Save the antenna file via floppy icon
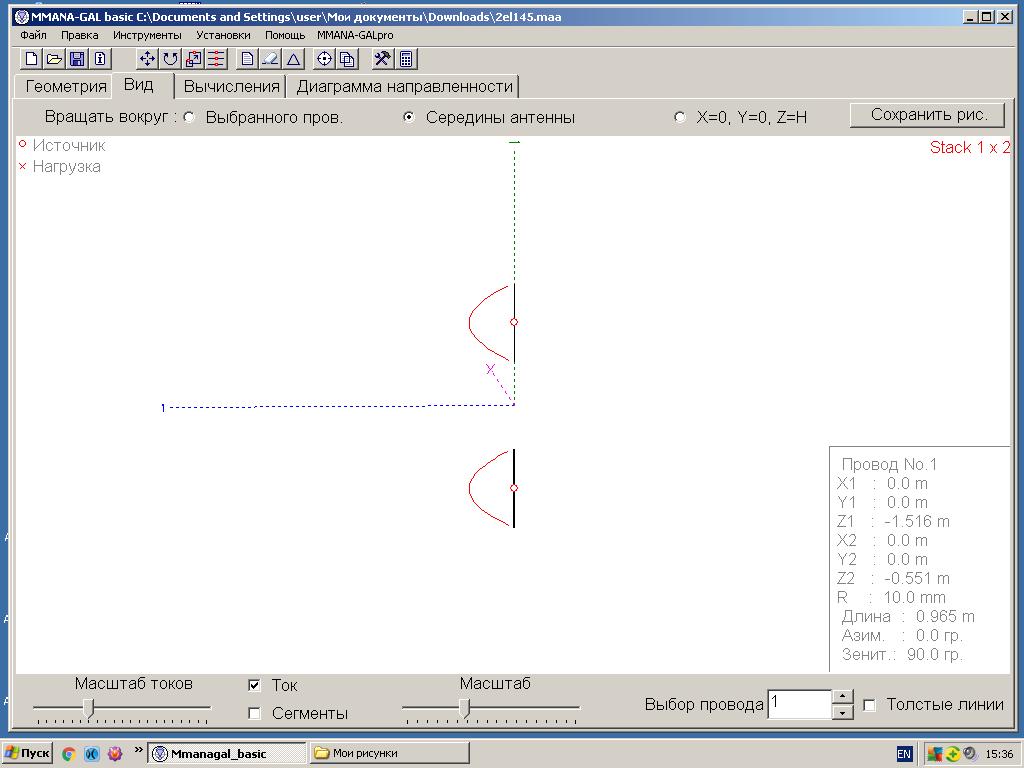Image resolution: width=1024 pixels, height=768 pixels. tap(77, 59)
